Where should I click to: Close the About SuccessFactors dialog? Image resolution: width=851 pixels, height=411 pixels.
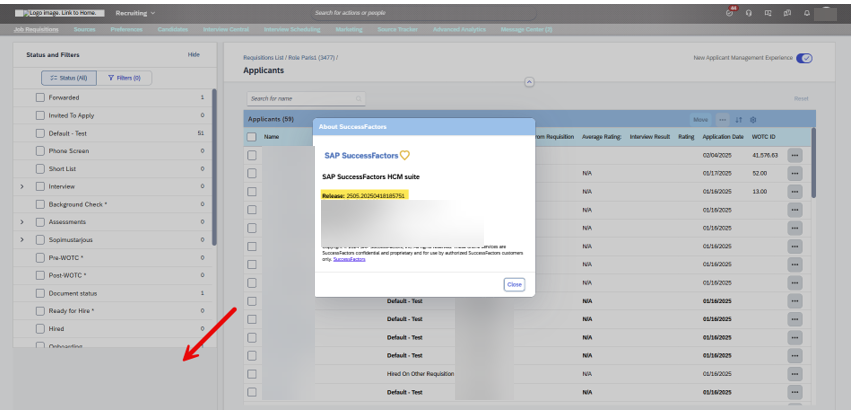(x=514, y=284)
